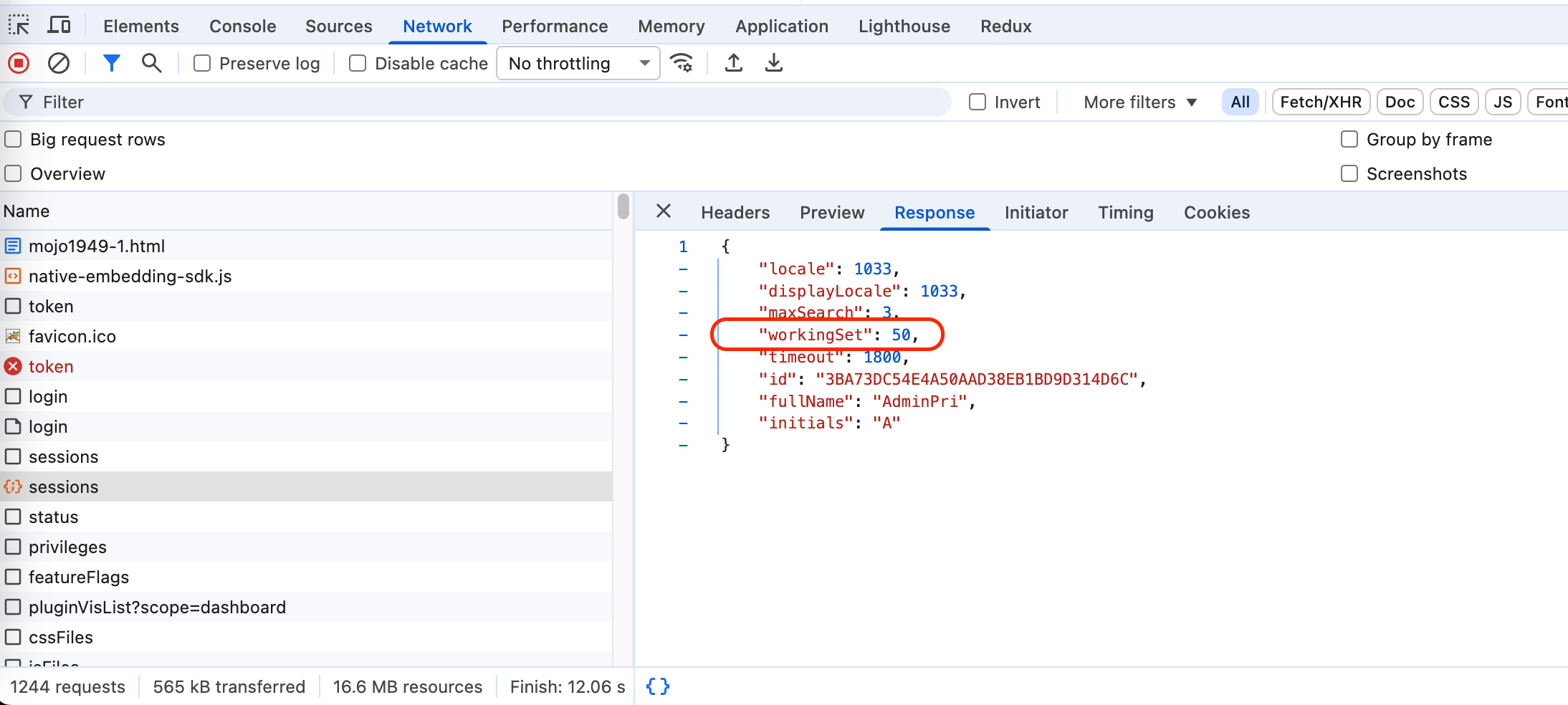Viewport: 1568px width, 705px height.
Task: Check the Invert filter checkbox
Action: (977, 102)
